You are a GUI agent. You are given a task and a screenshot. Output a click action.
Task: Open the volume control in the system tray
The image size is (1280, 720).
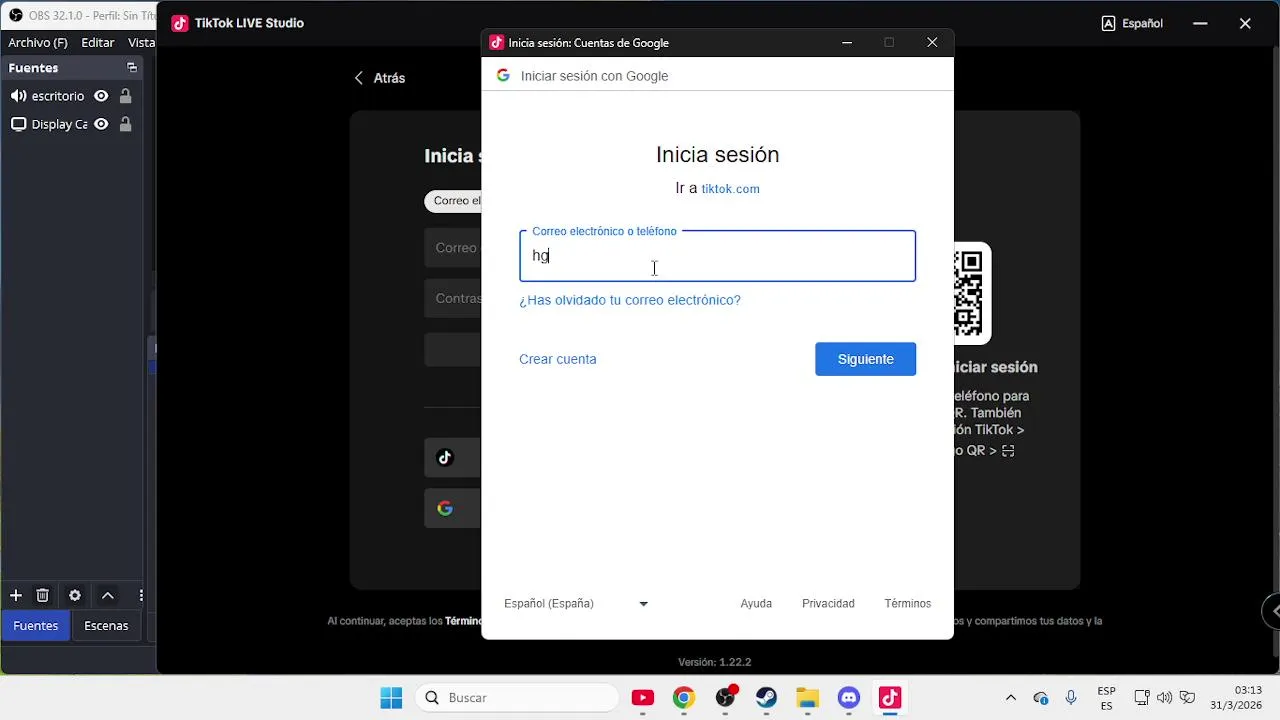[x=1164, y=698]
